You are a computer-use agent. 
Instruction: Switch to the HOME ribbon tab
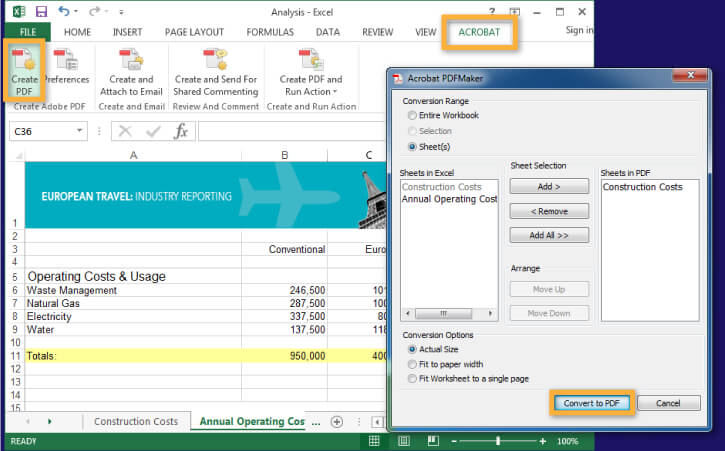(x=77, y=32)
